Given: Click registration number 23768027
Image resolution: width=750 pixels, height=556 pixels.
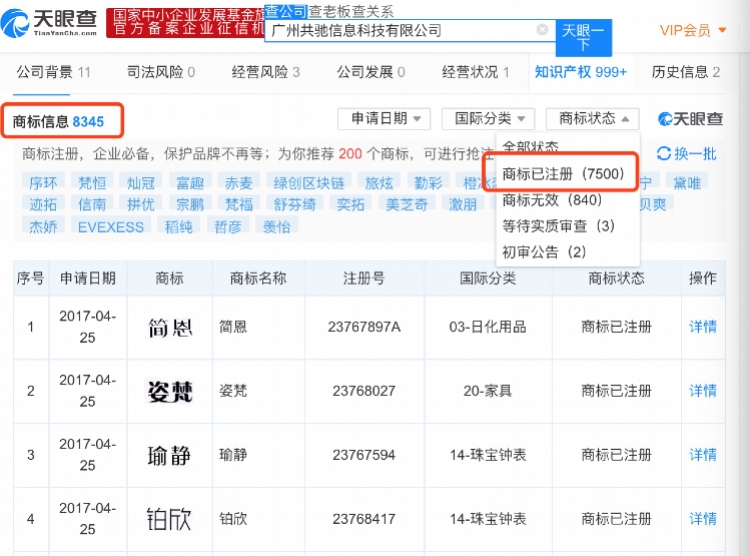Looking at the screenshot, I should click(364, 391).
